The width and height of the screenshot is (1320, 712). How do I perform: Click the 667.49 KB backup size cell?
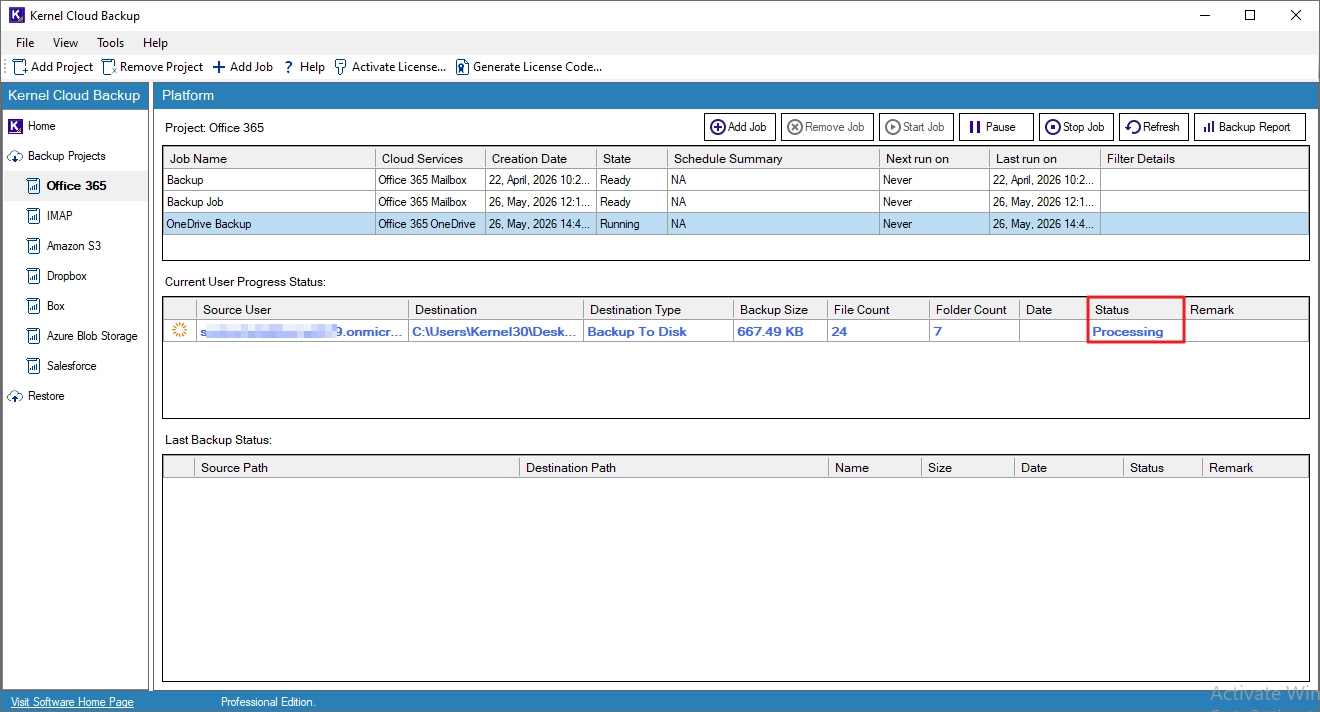[780, 331]
